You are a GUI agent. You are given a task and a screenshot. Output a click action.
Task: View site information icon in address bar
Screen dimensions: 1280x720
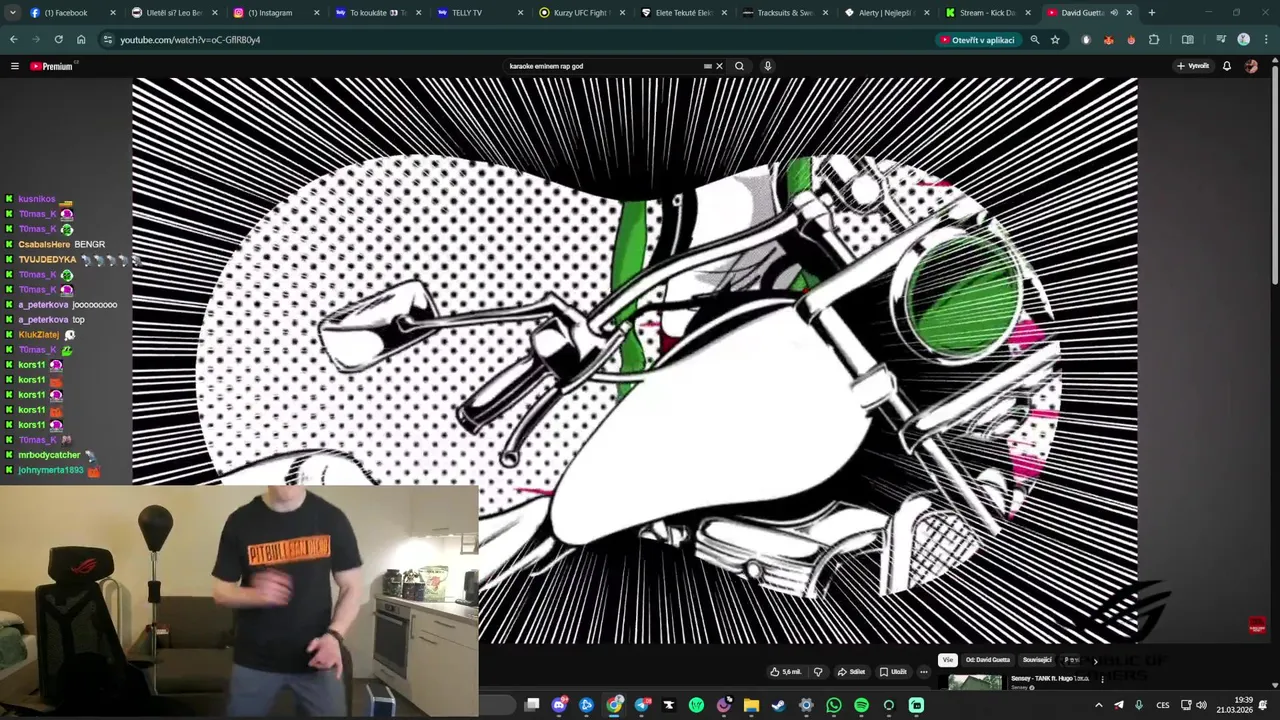click(x=108, y=40)
